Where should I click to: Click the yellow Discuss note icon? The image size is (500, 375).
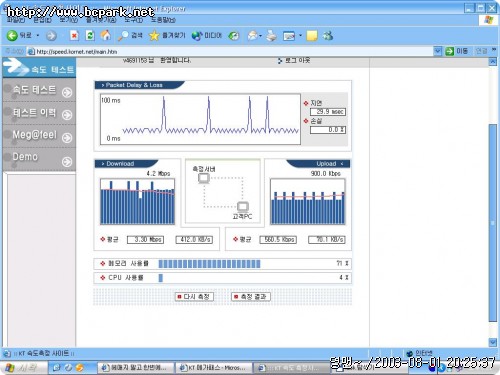(x=312, y=36)
